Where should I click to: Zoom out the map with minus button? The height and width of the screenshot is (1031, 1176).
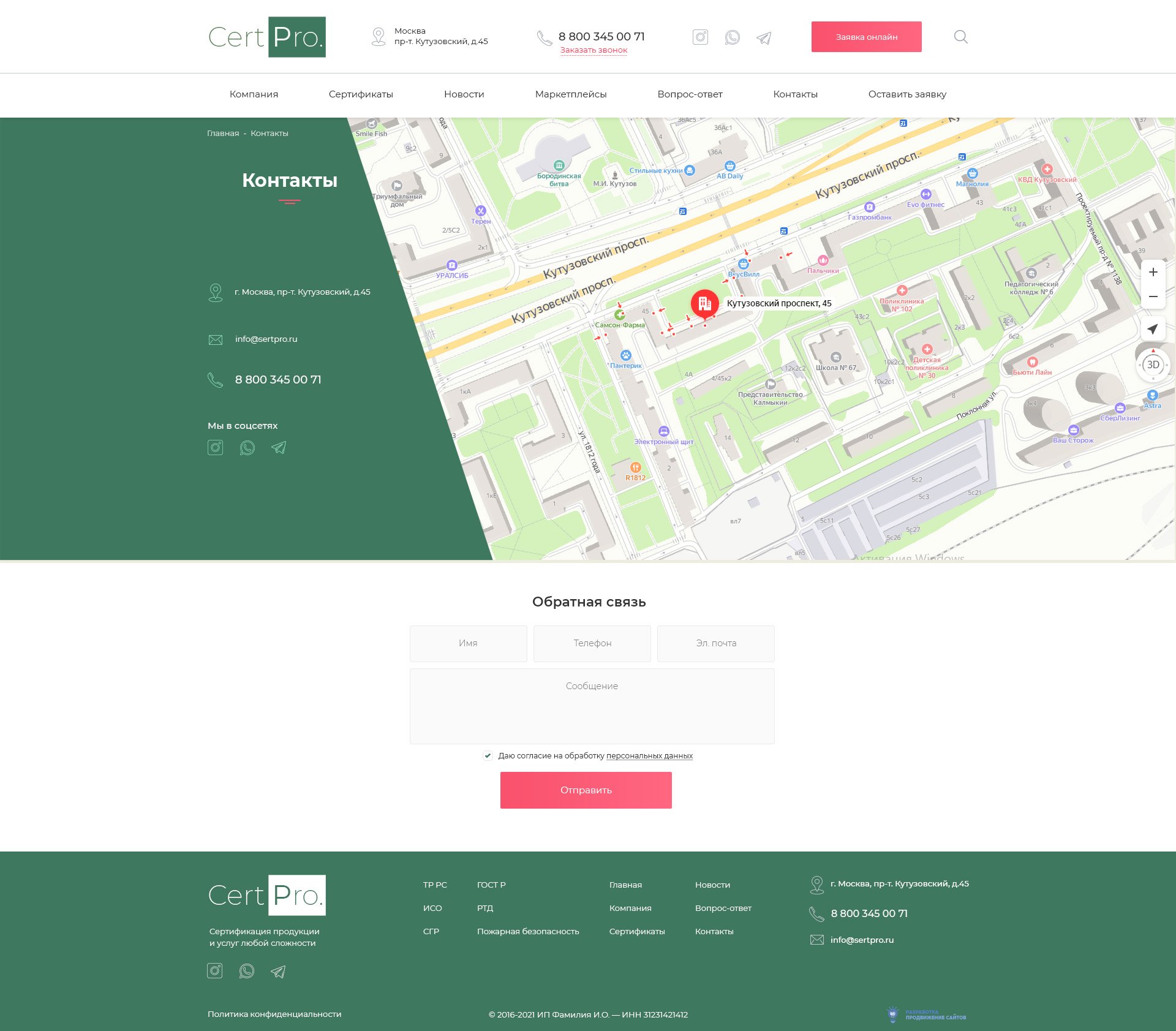pos(1153,296)
